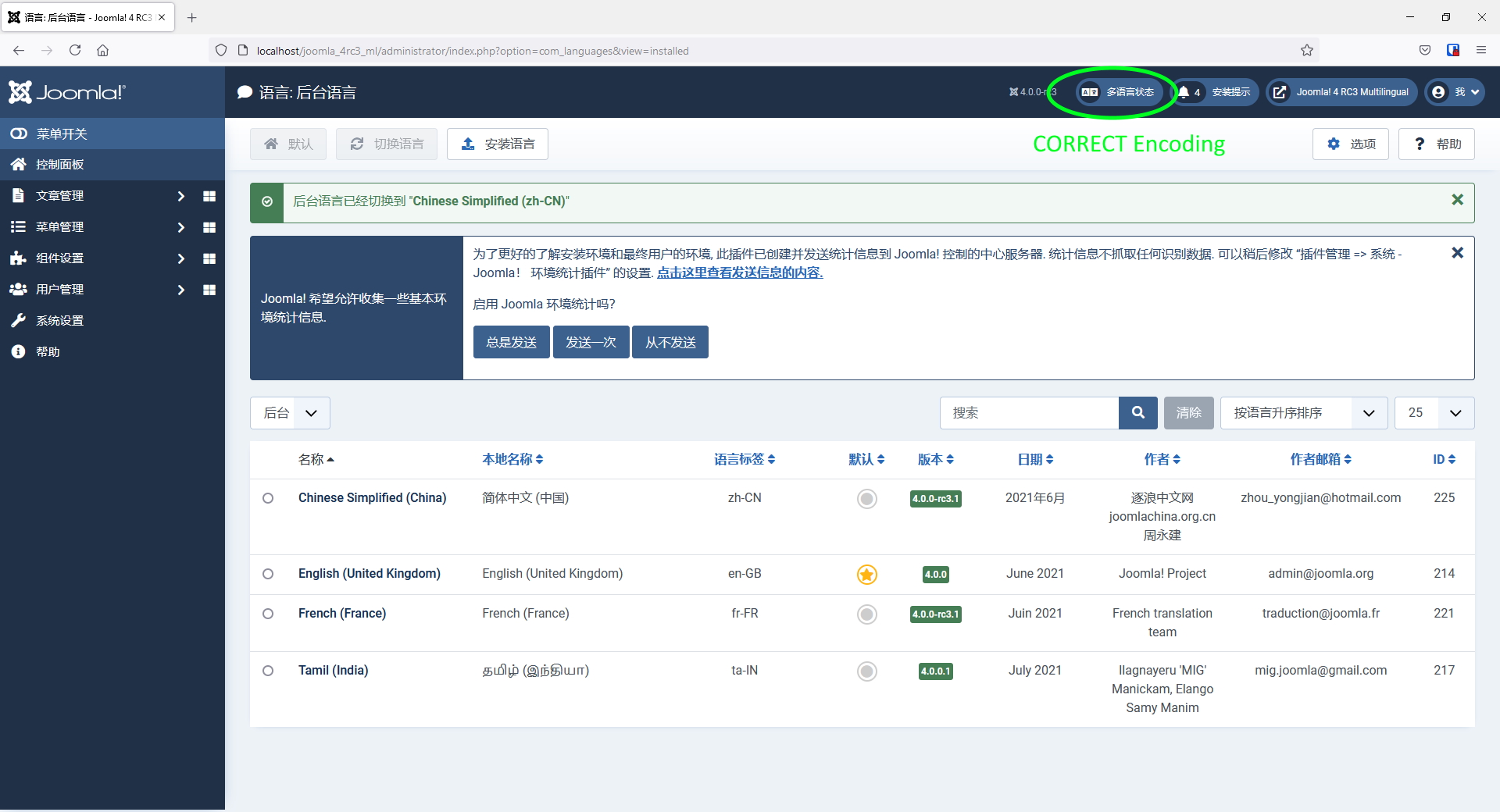Click the browser home icon
The image size is (1500, 812).
pyautogui.click(x=102, y=50)
